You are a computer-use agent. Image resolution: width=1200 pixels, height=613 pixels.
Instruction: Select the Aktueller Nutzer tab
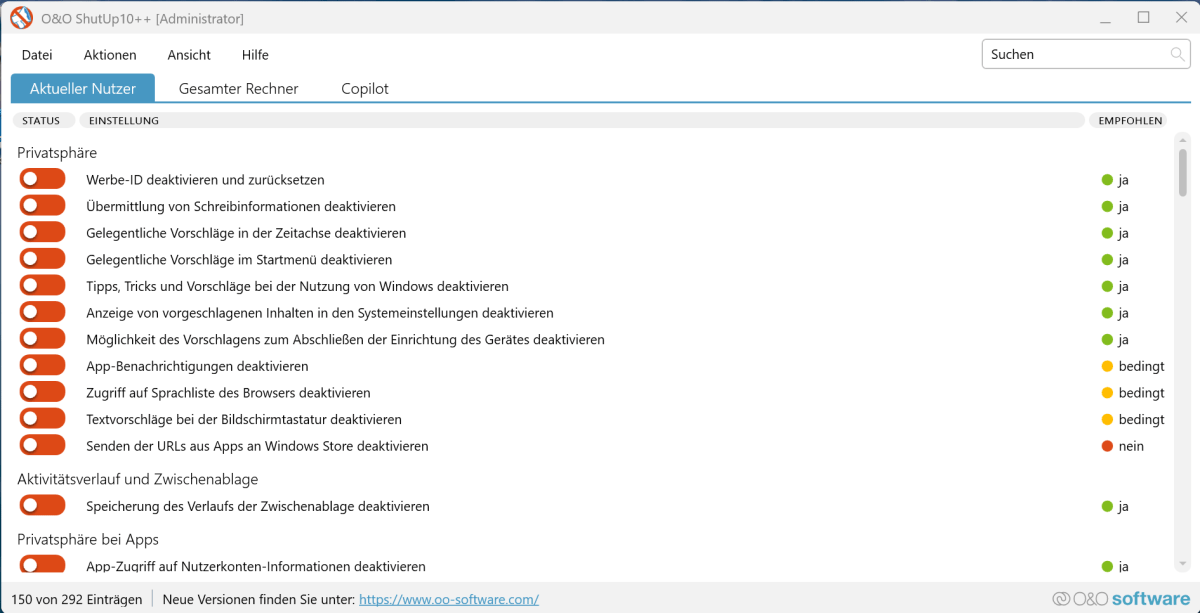click(x=83, y=88)
